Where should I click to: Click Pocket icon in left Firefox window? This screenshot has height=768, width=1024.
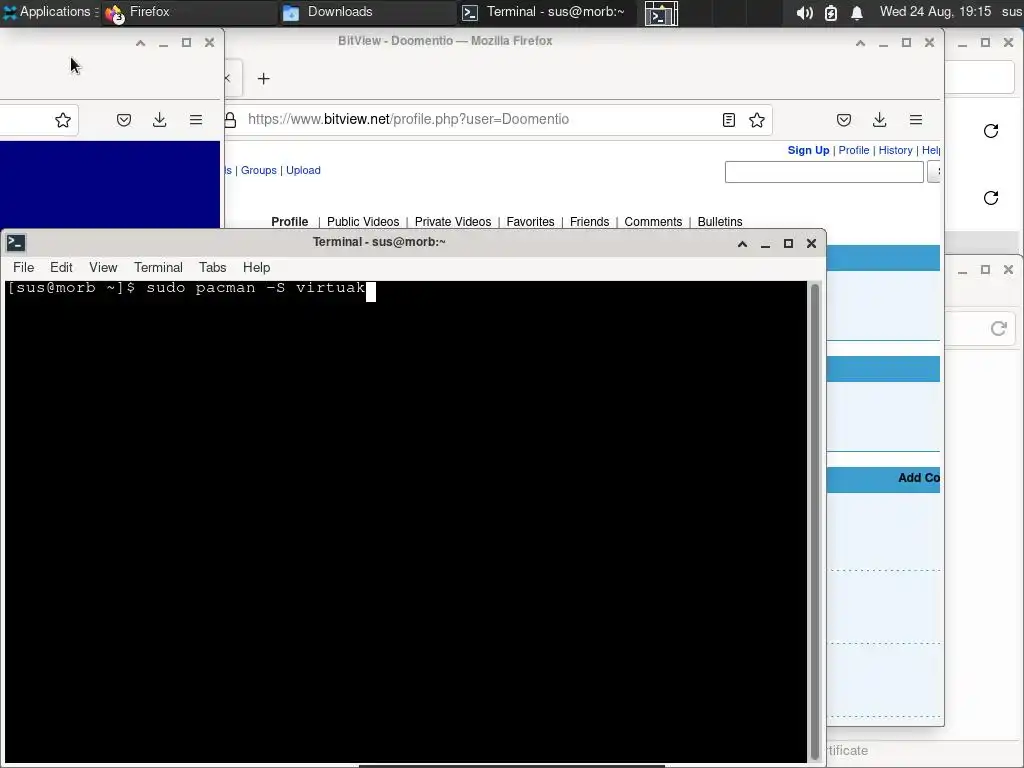[124, 120]
